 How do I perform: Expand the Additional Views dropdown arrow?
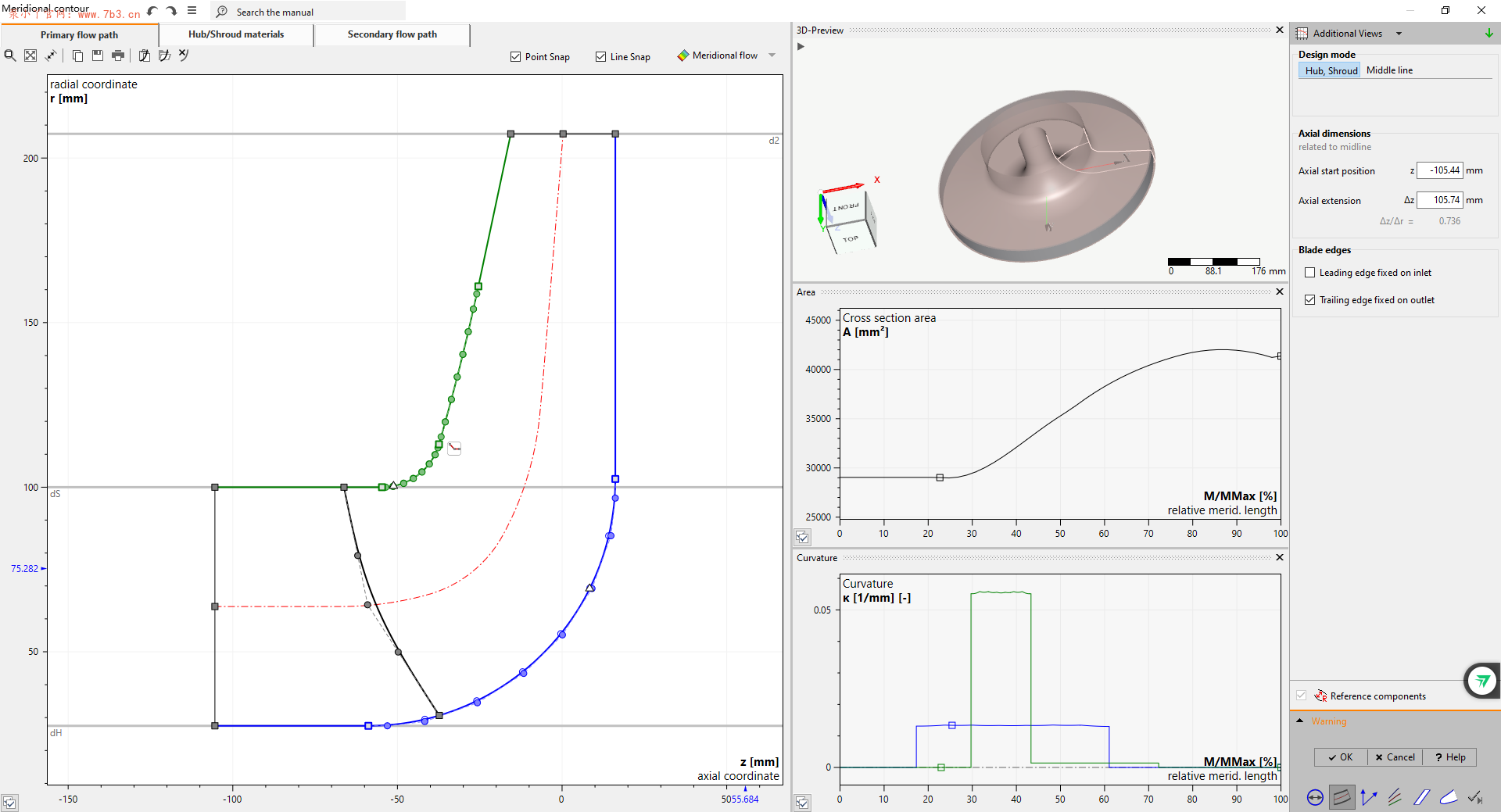point(1399,34)
